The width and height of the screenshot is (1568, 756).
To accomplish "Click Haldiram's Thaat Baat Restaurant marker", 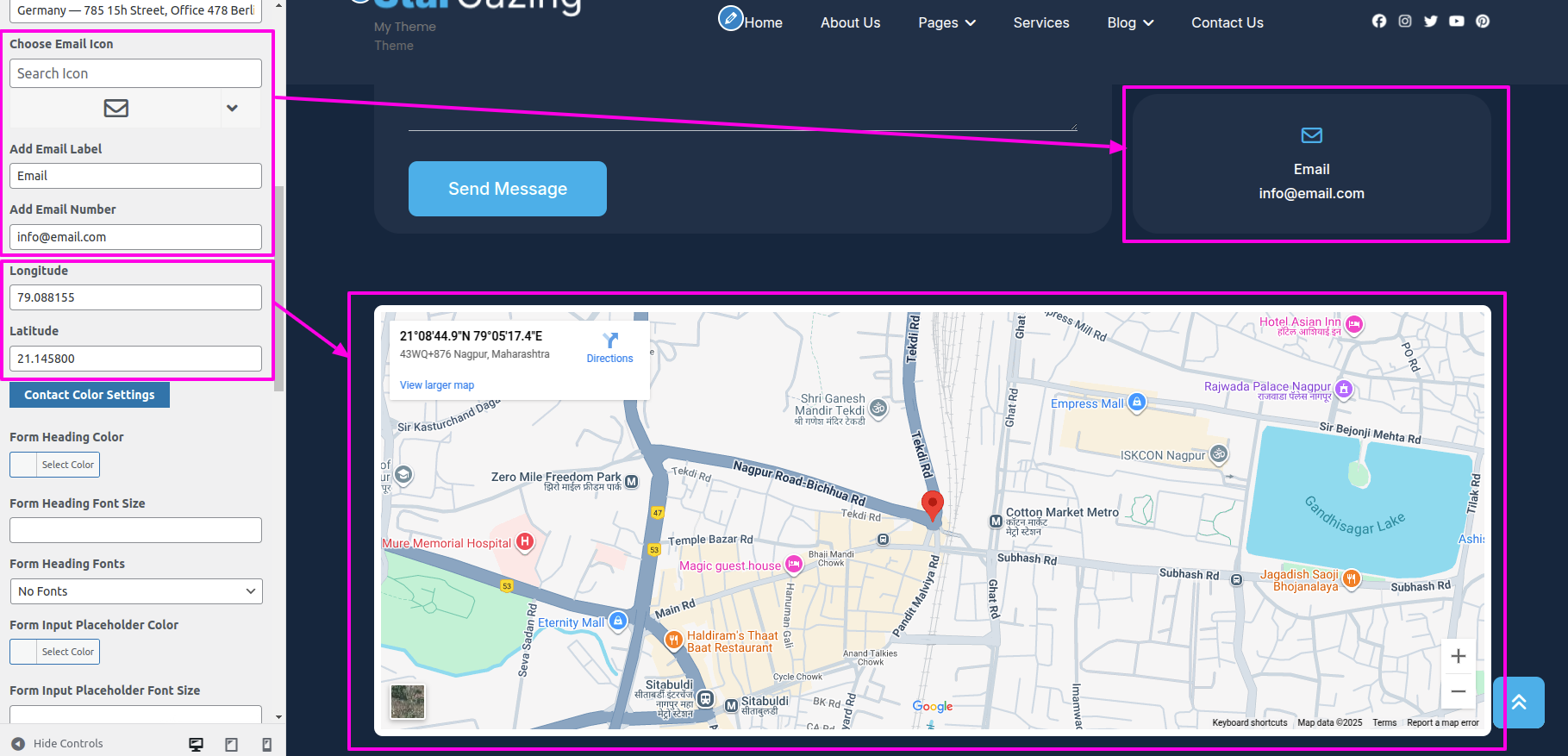I will tap(673, 640).
